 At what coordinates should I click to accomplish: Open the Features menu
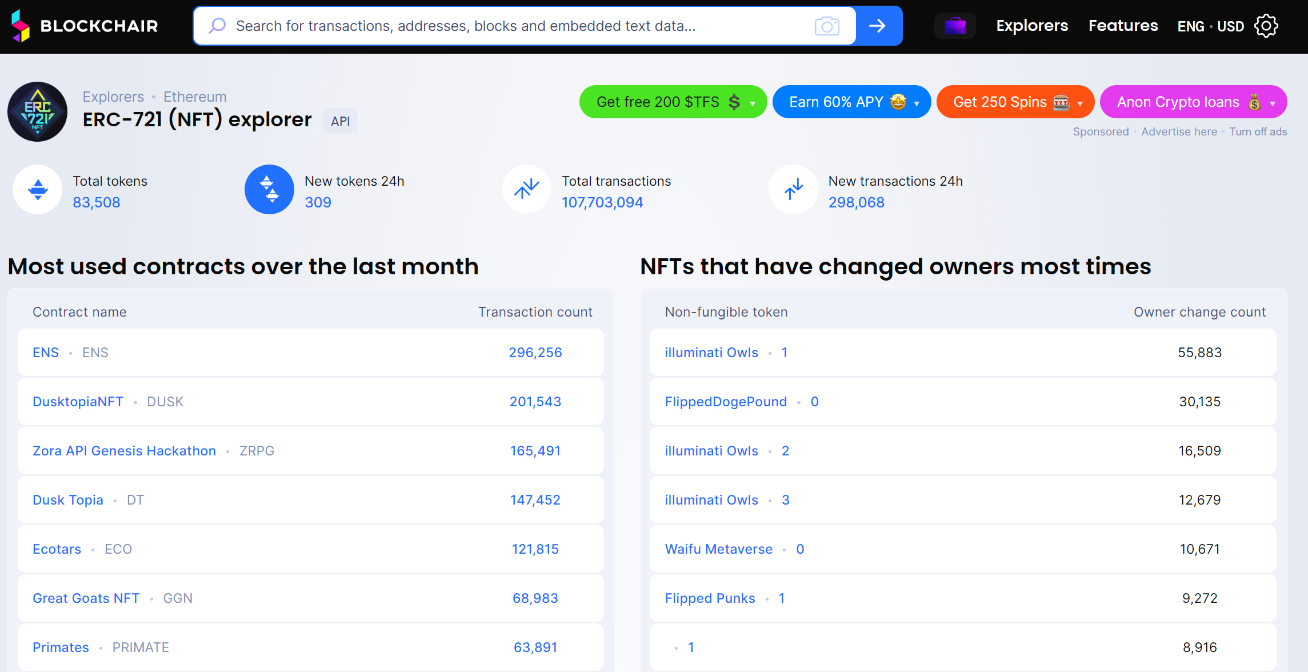coord(1123,26)
